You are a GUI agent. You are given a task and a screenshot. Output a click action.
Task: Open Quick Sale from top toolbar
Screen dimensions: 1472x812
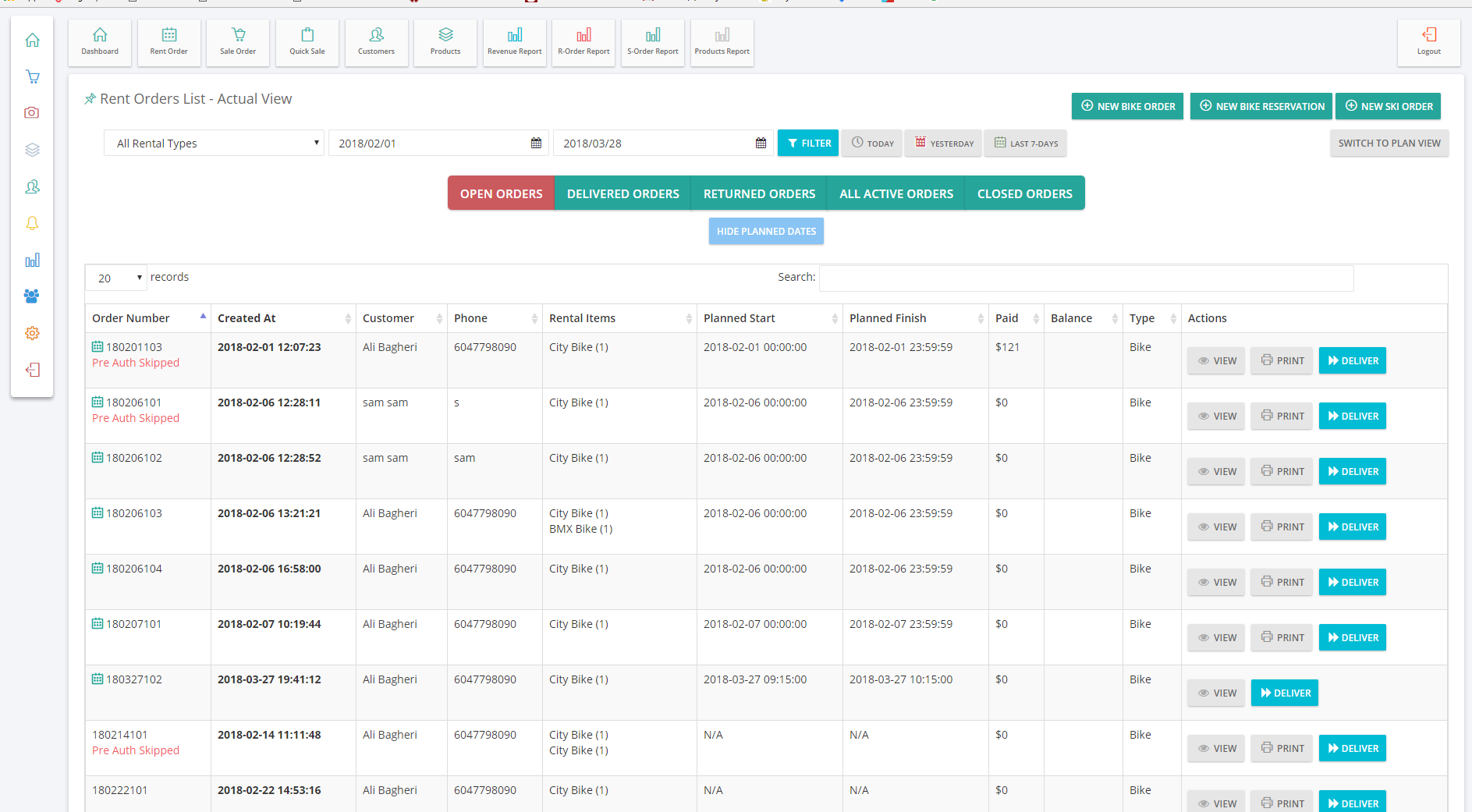pyautogui.click(x=307, y=42)
